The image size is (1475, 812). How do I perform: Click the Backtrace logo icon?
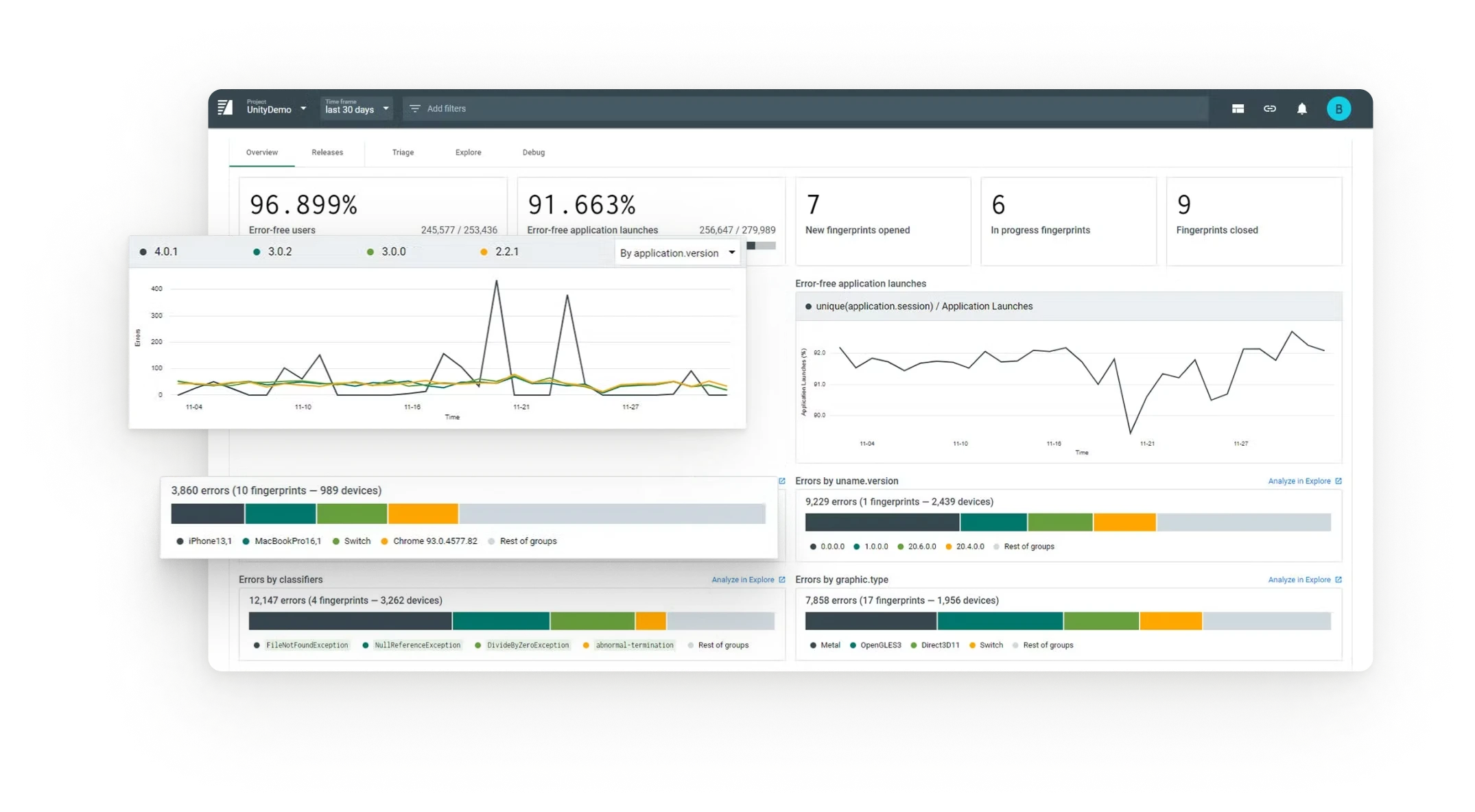[x=225, y=108]
